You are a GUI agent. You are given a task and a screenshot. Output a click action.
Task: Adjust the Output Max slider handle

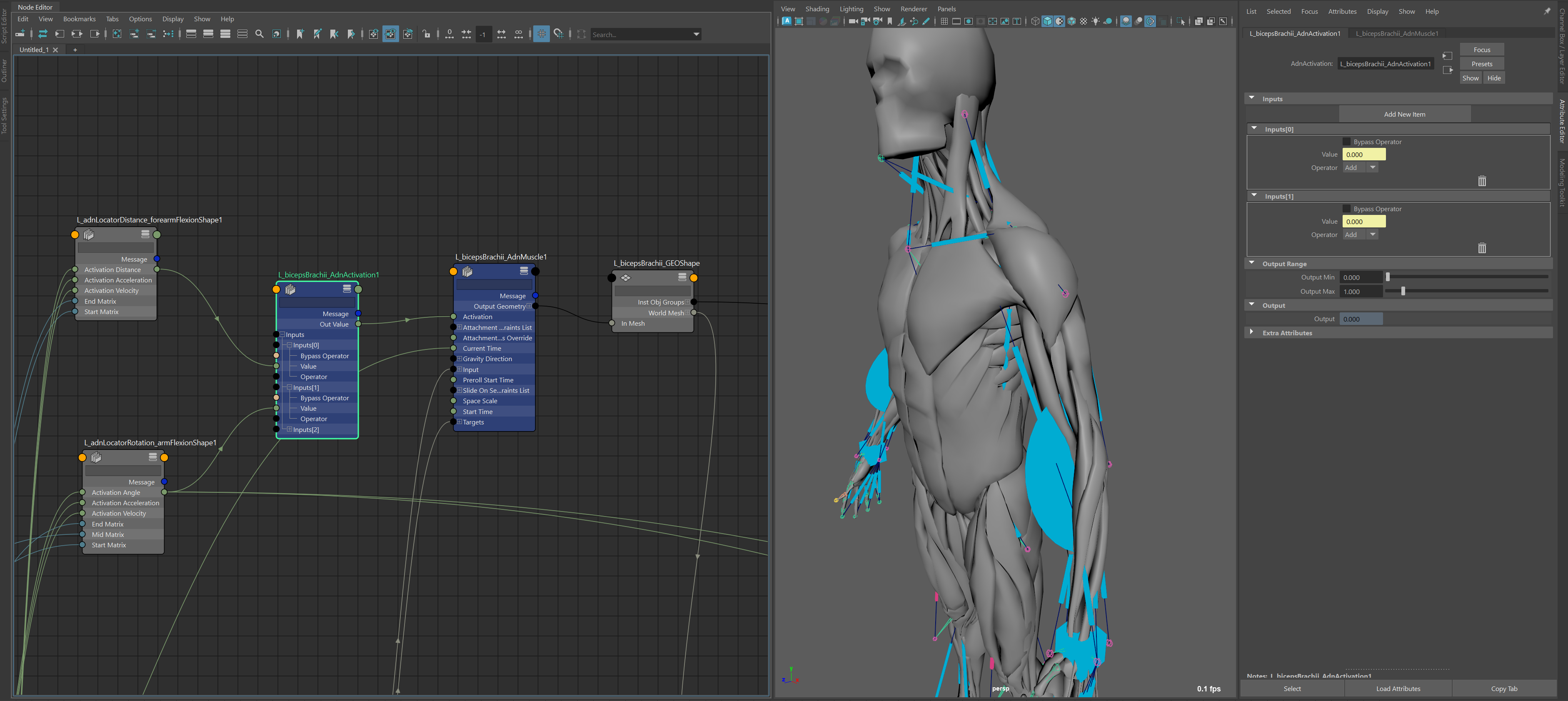click(1403, 292)
